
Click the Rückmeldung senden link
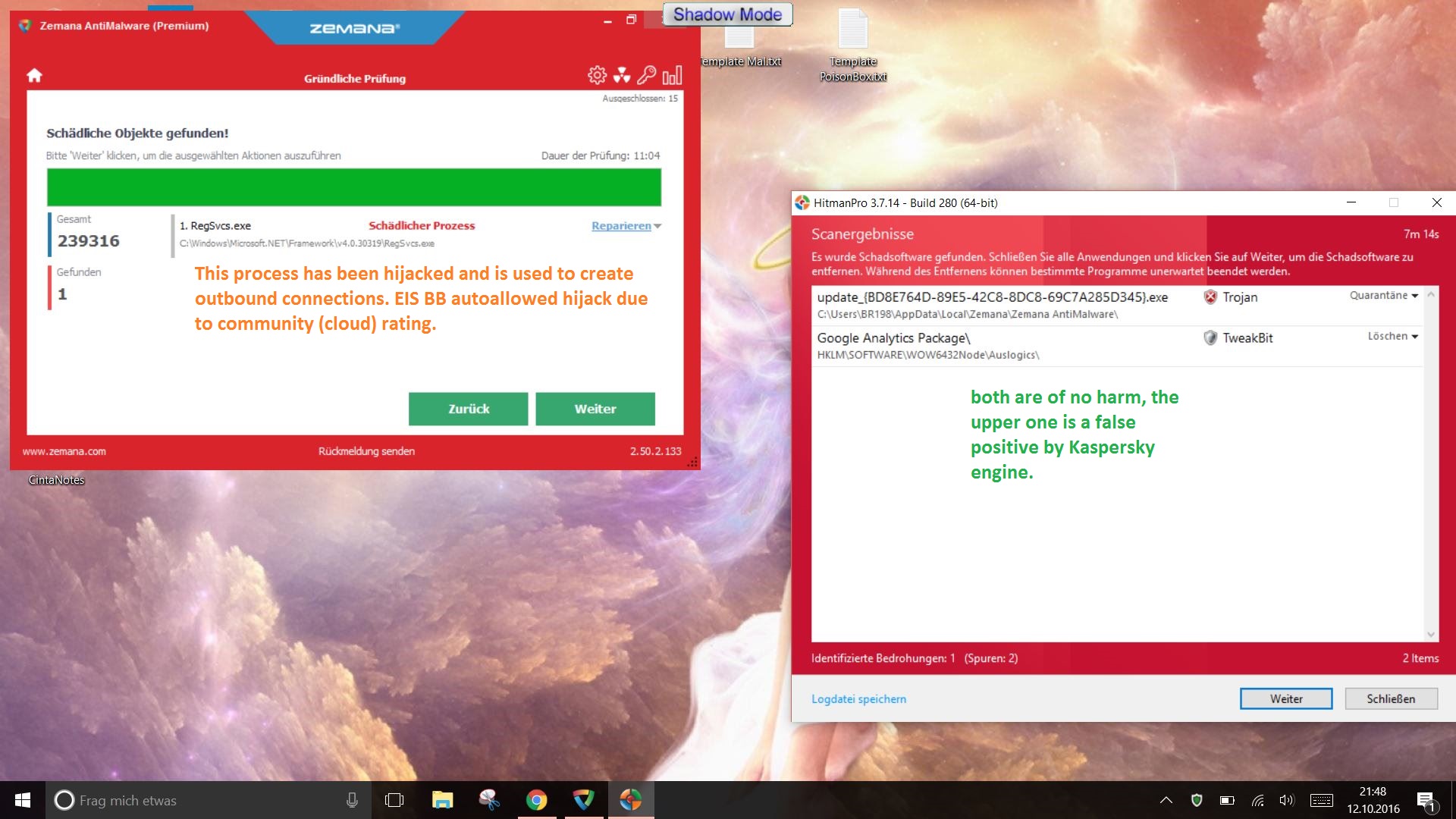(x=366, y=451)
